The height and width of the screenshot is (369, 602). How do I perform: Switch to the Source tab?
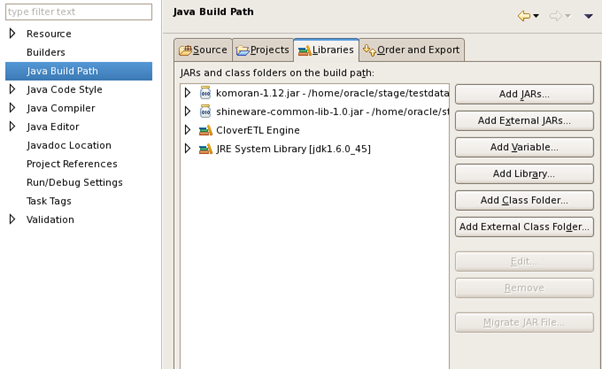(x=203, y=50)
